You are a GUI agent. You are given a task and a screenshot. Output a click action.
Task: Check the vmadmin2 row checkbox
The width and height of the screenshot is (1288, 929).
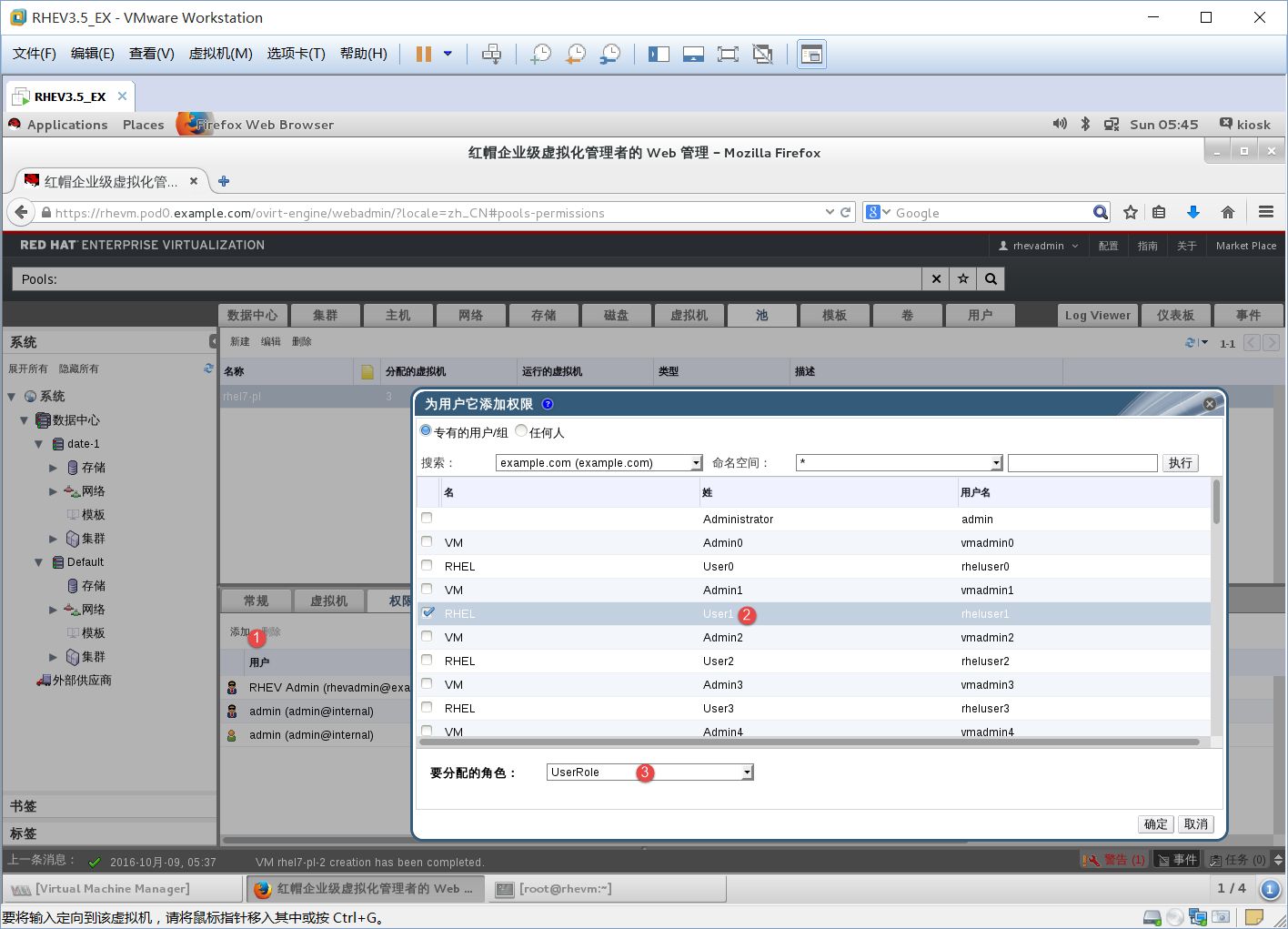(427, 636)
